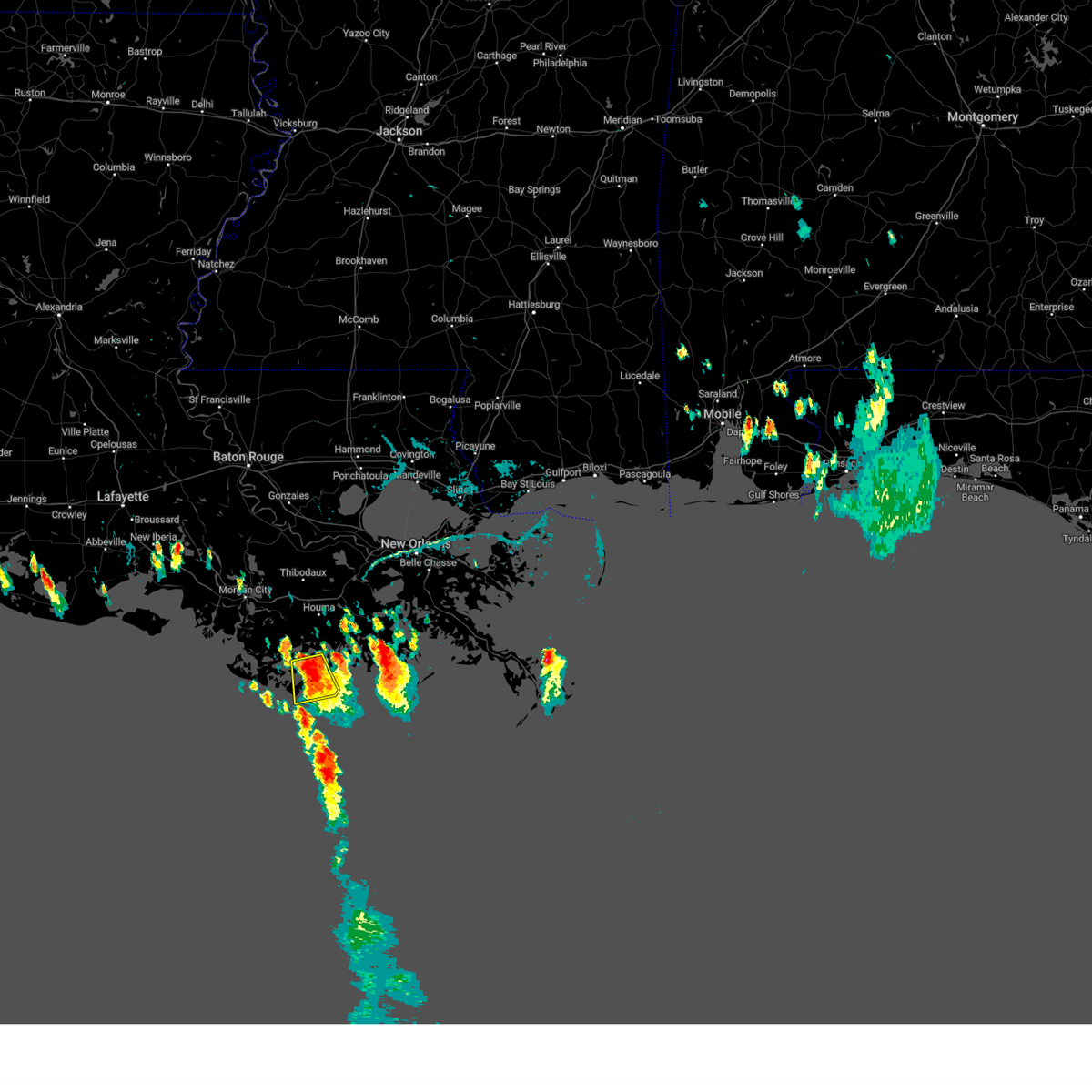Click the Hattiesburg label
Image resolution: width=1092 pixels, height=1092 pixels.
click(x=534, y=305)
